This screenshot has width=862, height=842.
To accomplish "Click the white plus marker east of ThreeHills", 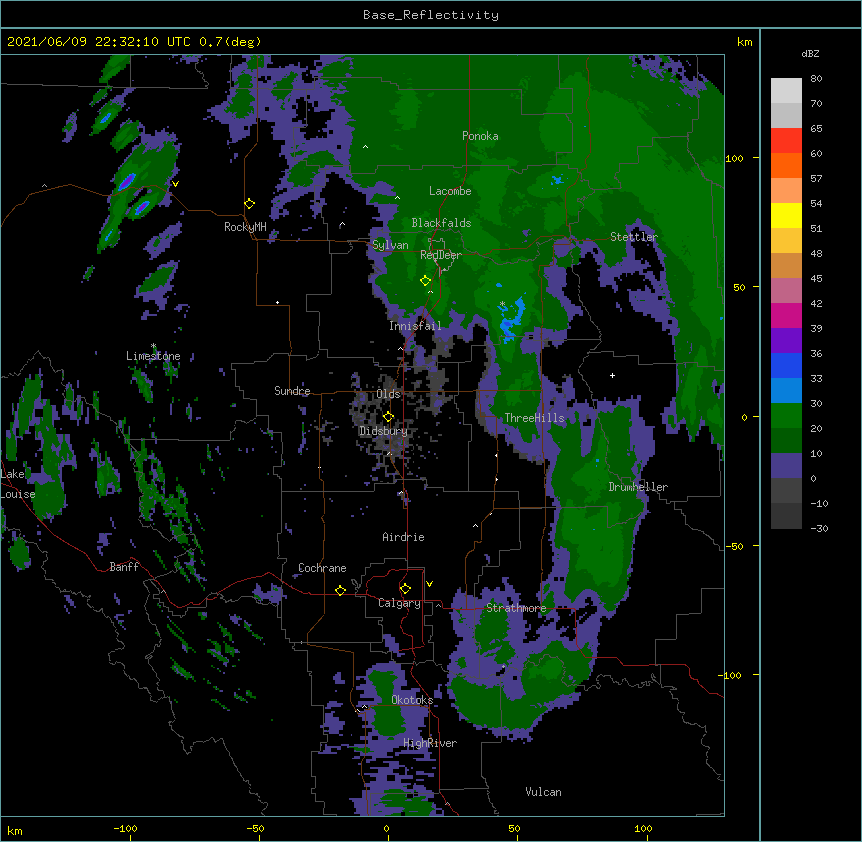I will click(x=612, y=375).
